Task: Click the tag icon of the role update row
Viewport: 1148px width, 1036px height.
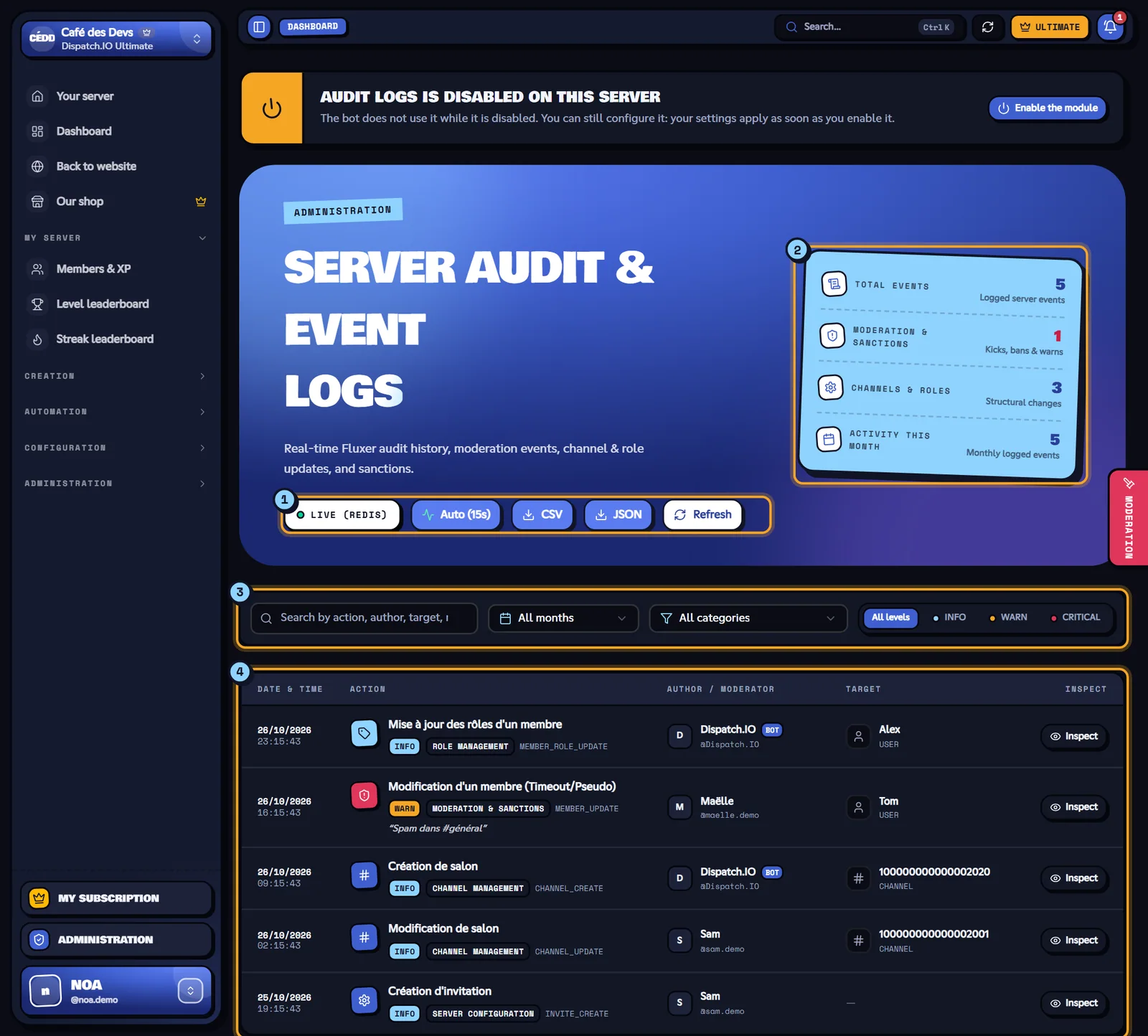Action: pos(364,733)
